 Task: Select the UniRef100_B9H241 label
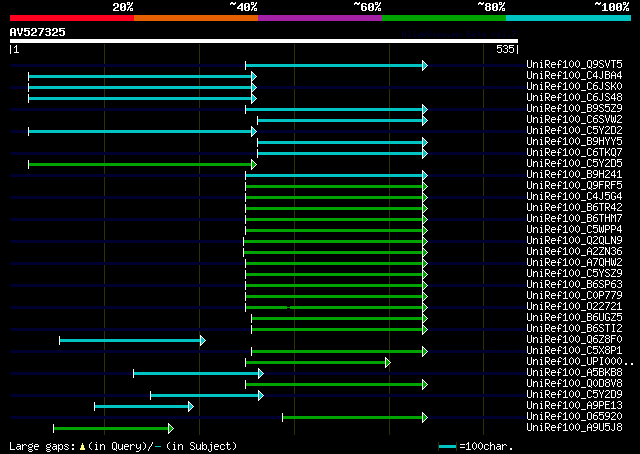pos(574,174)
